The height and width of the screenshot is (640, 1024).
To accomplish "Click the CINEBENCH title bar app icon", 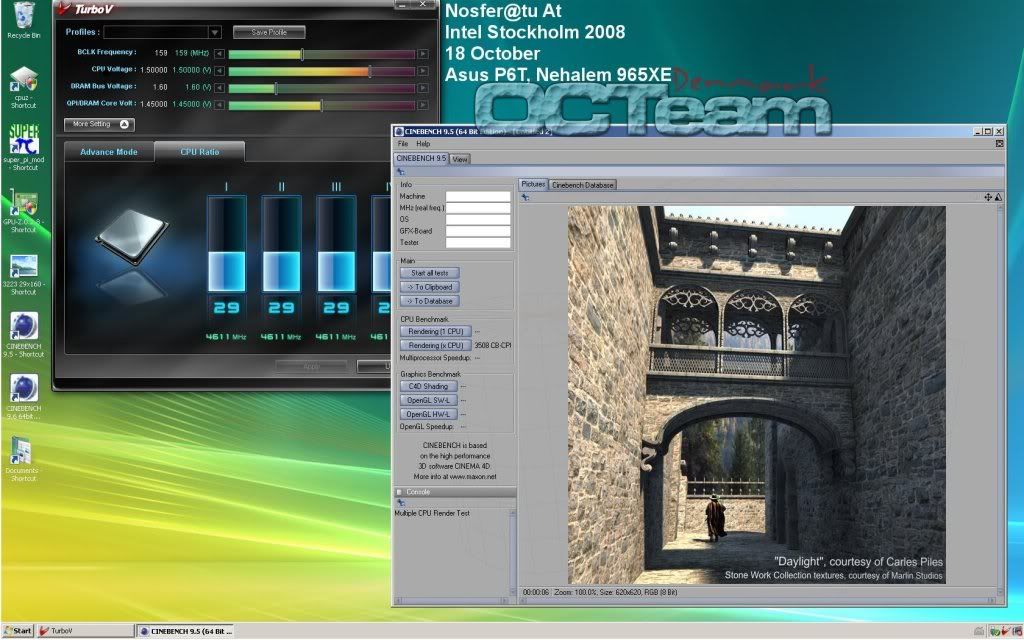I will point(398,131).
